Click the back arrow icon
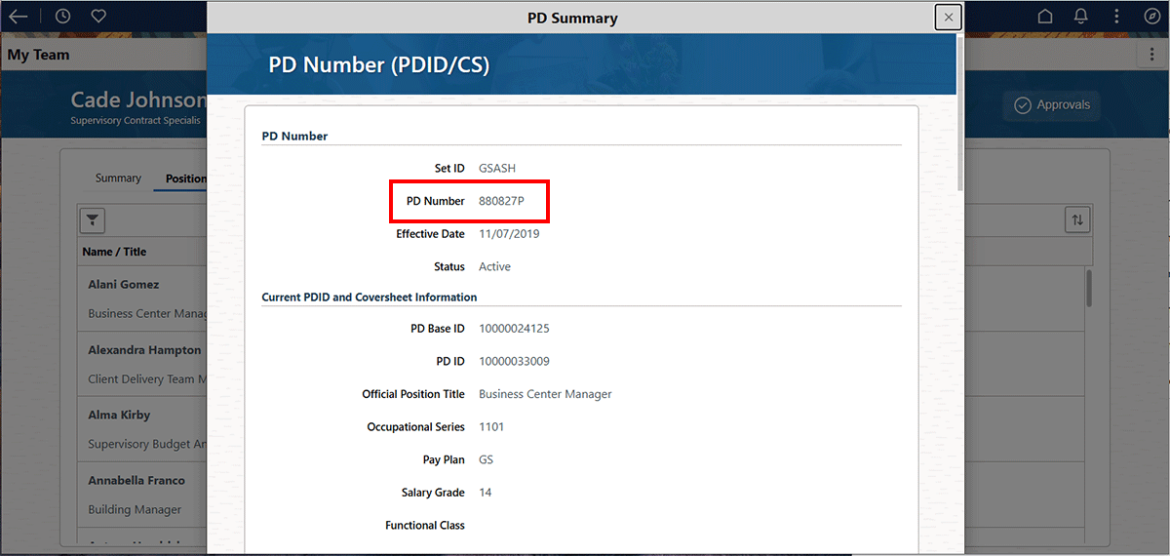 point(17,16)
